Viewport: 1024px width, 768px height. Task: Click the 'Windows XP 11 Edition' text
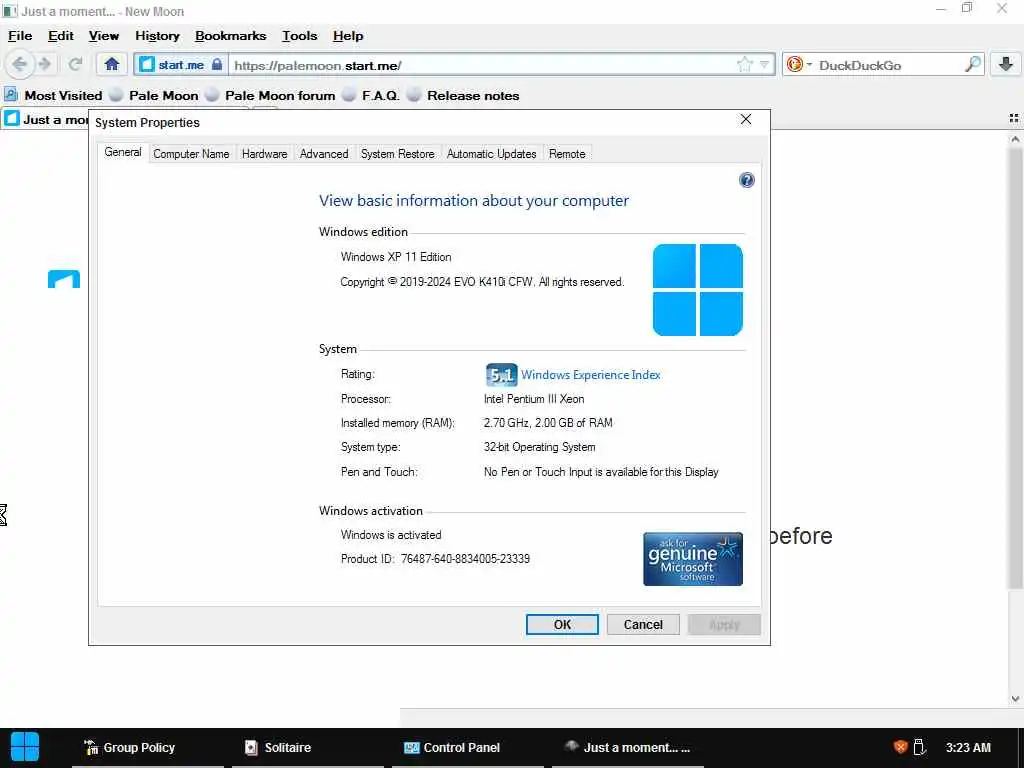[396, 257]
